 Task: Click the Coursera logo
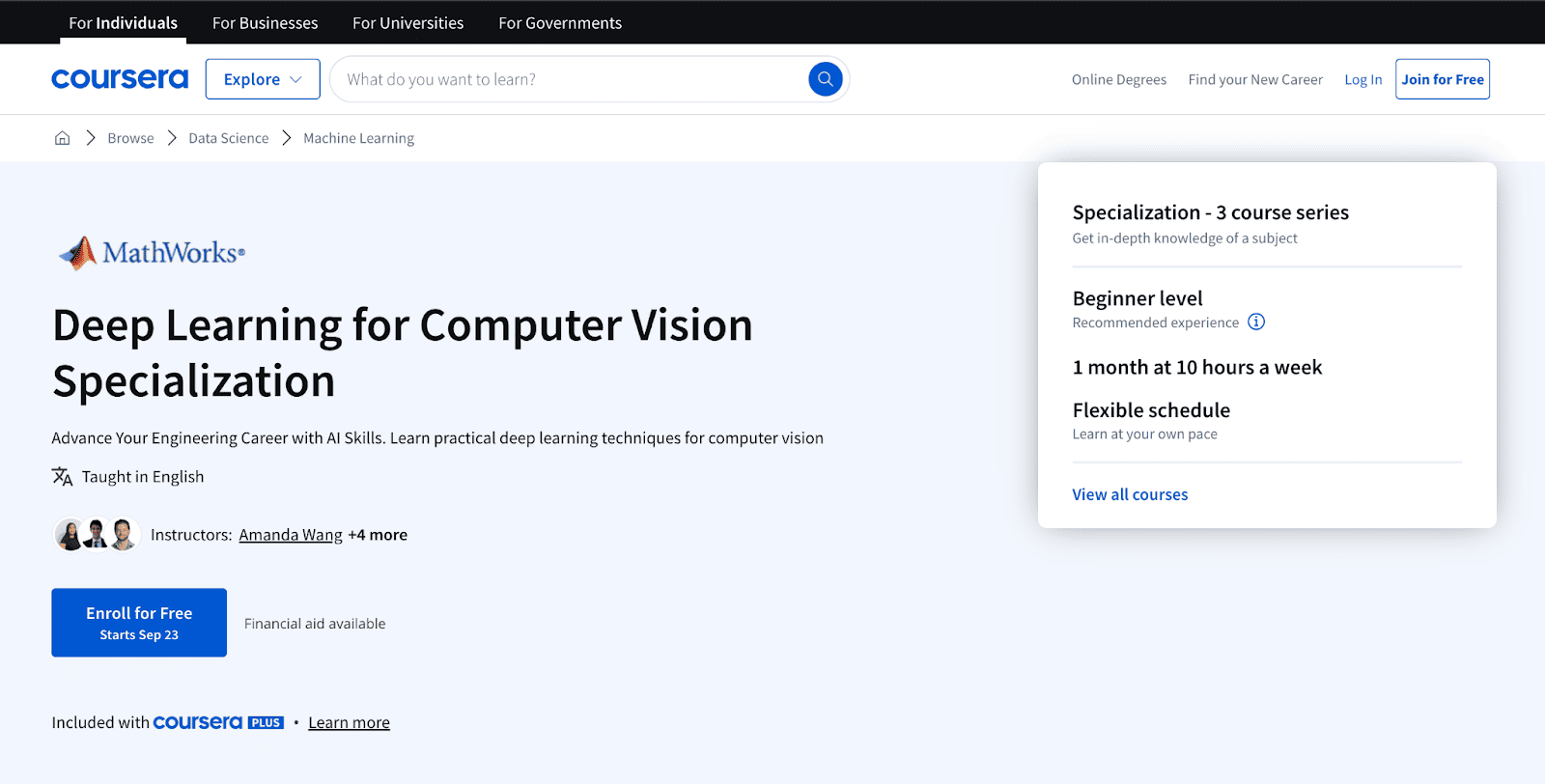[120, 79]
